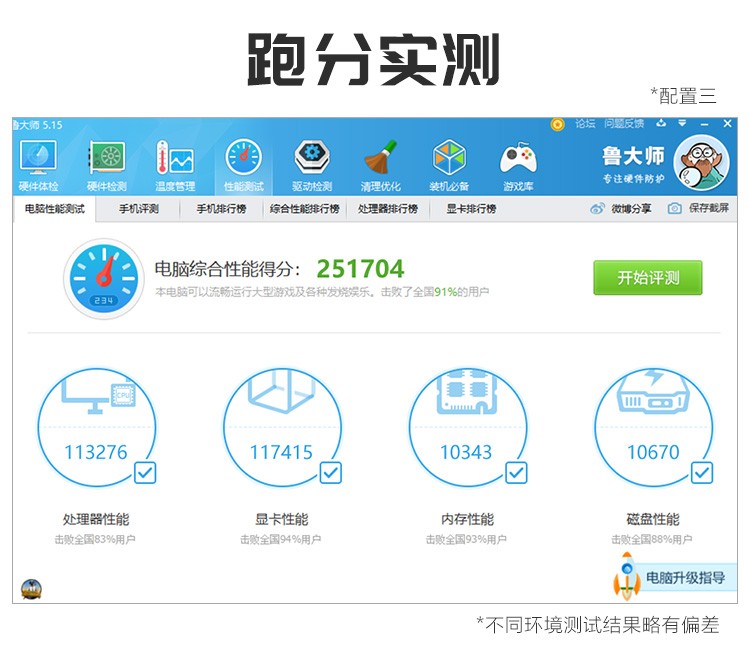Click the 91% beaten users text

coord(445,292)
